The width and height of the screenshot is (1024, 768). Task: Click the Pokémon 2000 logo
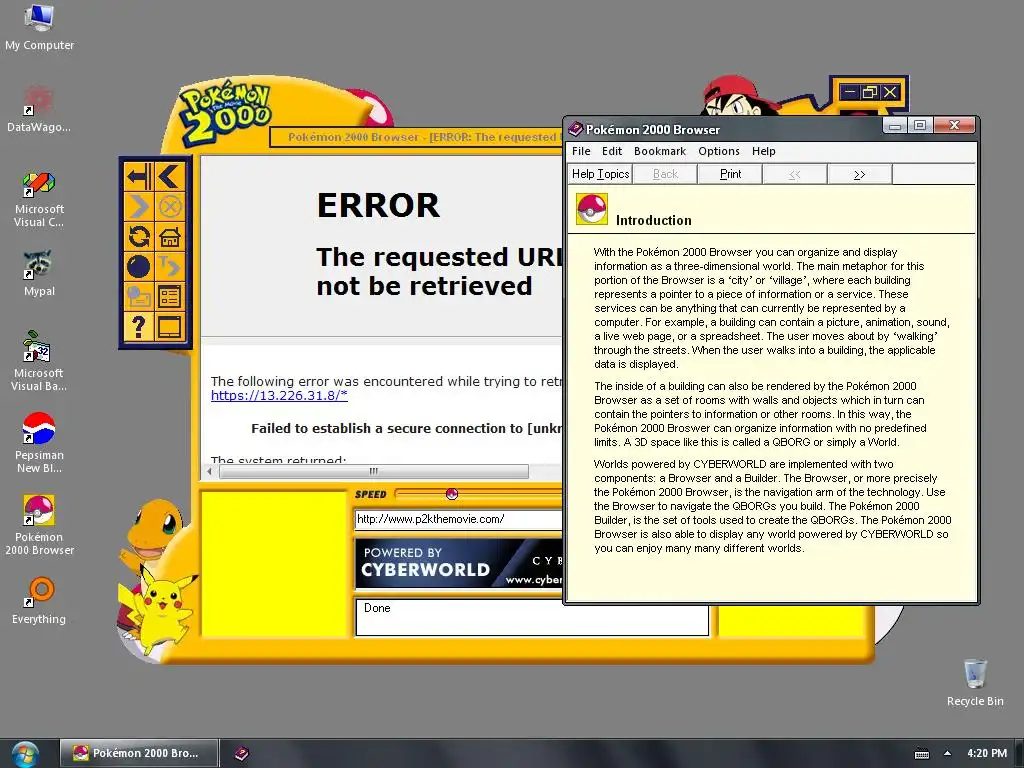[x=225, y=112]
